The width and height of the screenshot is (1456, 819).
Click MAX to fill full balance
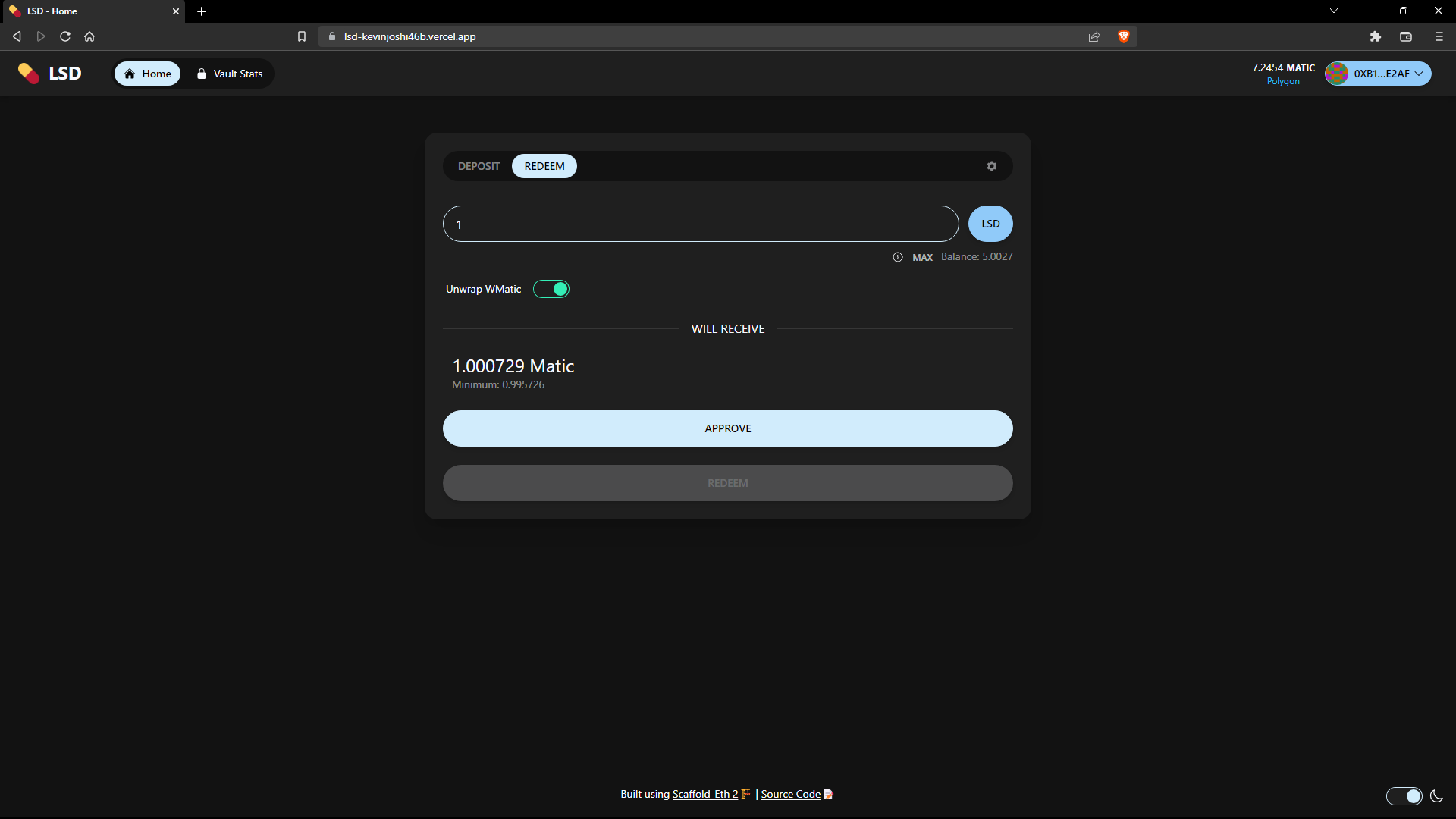click(922, 257)
